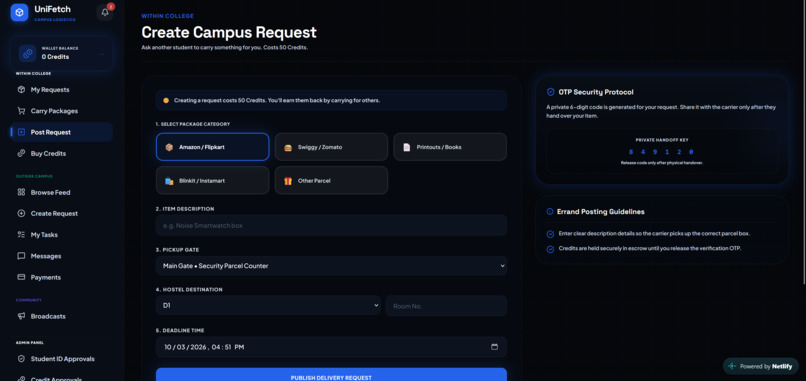Screen dimensions: 806x381
Task: Click the Blinkit / Instamart grocery icon
Action: [169, 181]
